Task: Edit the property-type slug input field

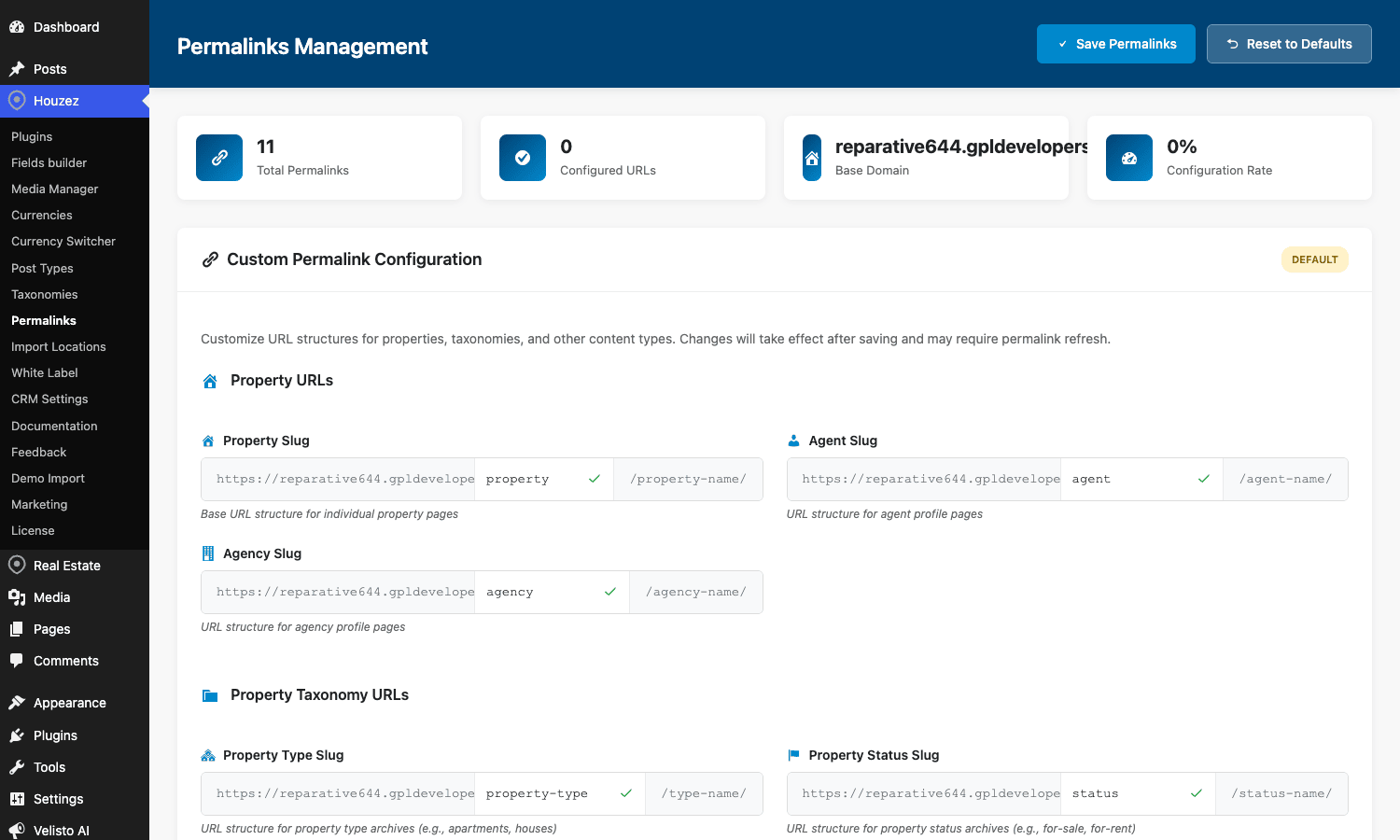Action: [x=559, y=793]
